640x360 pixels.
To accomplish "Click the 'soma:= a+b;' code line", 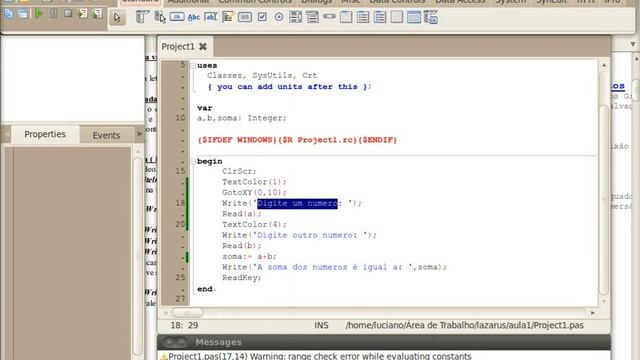I will point(249,256).
